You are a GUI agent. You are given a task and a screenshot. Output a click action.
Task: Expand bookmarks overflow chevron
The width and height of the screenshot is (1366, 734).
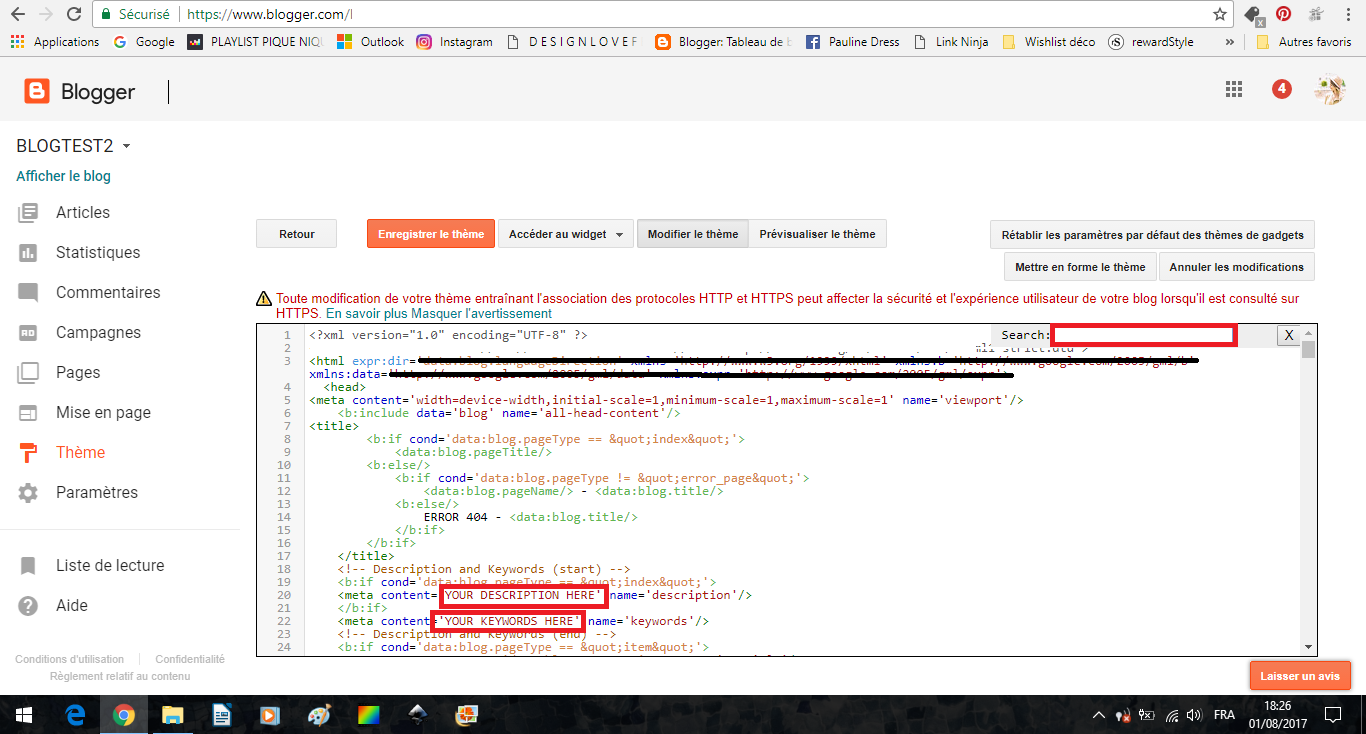point(1229,42)
